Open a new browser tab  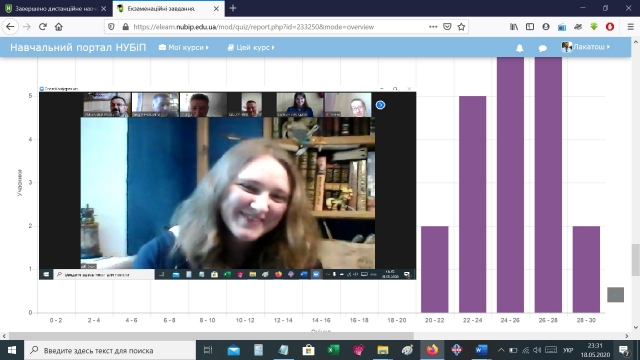233,8
